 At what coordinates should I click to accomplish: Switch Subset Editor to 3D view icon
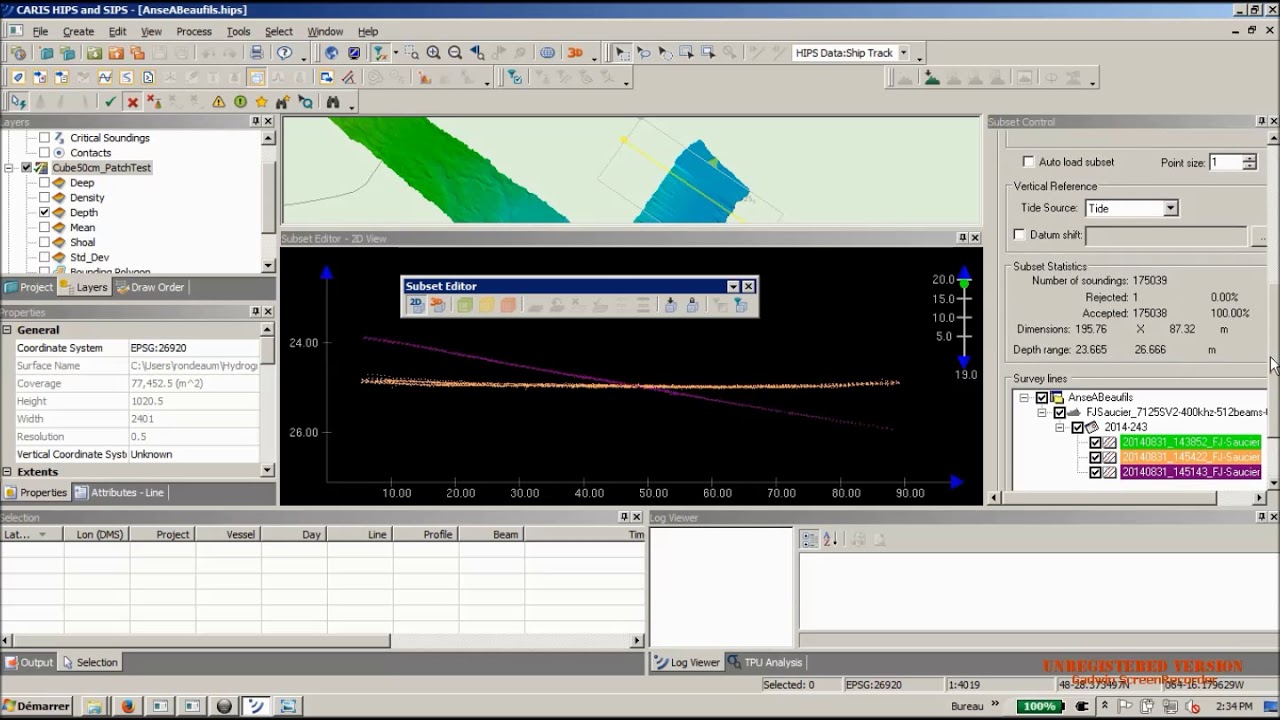438,305
